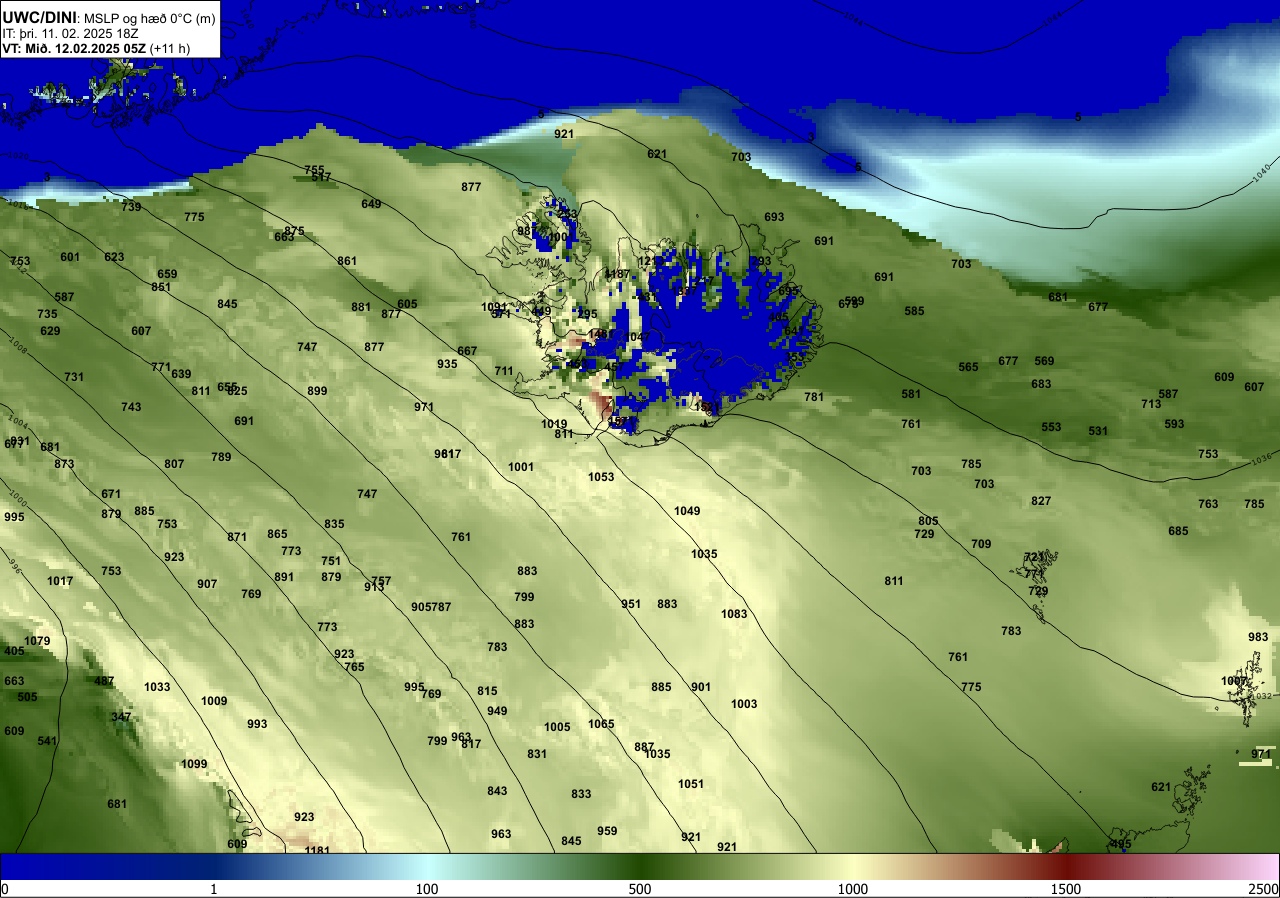1280x898 pixels.
Task: Click the map value 949
Action: pyautogui.click(x=497, y=711)
